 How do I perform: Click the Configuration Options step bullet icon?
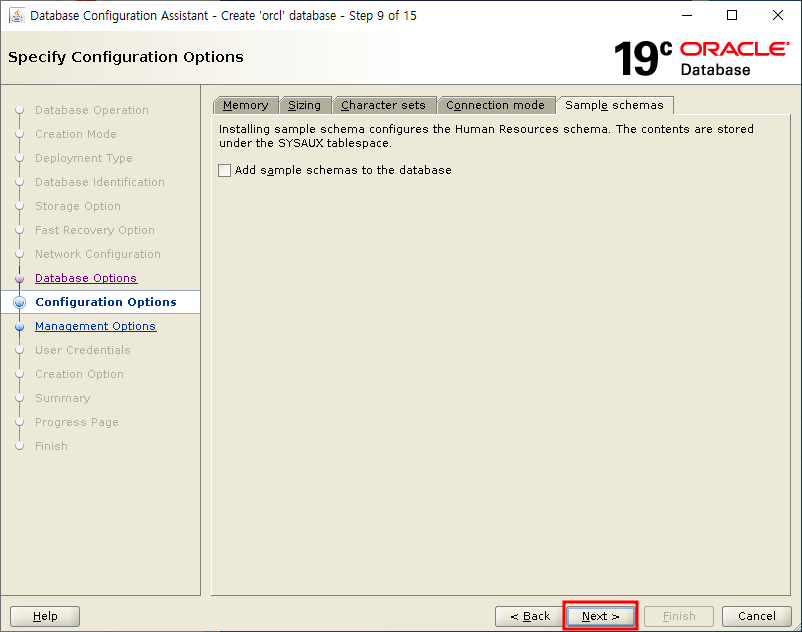click(19, 302)
